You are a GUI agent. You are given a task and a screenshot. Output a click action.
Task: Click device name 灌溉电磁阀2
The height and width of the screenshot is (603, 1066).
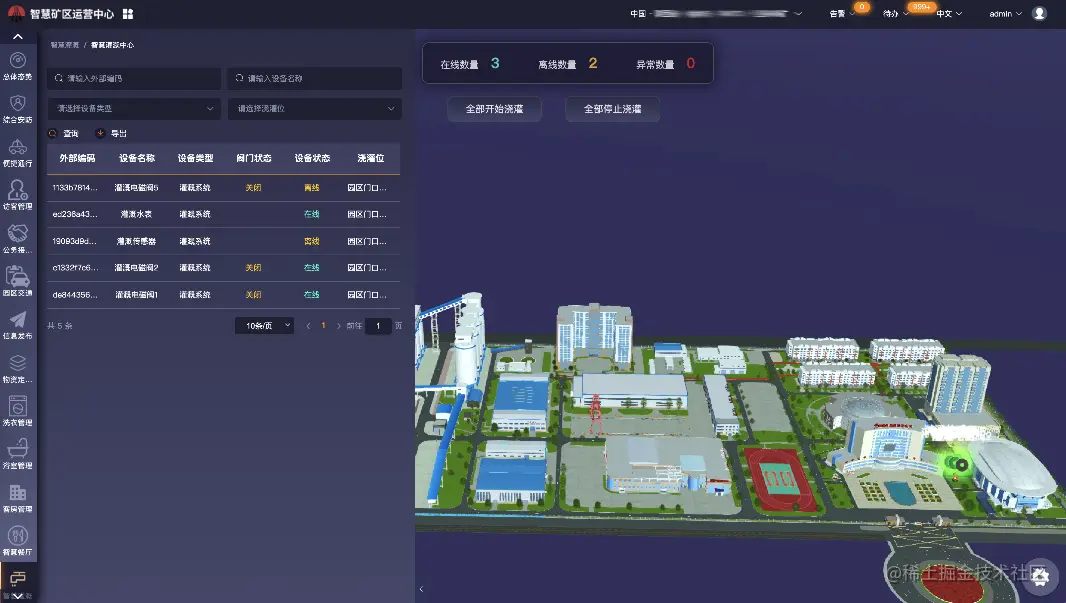[x=137, y=268]
